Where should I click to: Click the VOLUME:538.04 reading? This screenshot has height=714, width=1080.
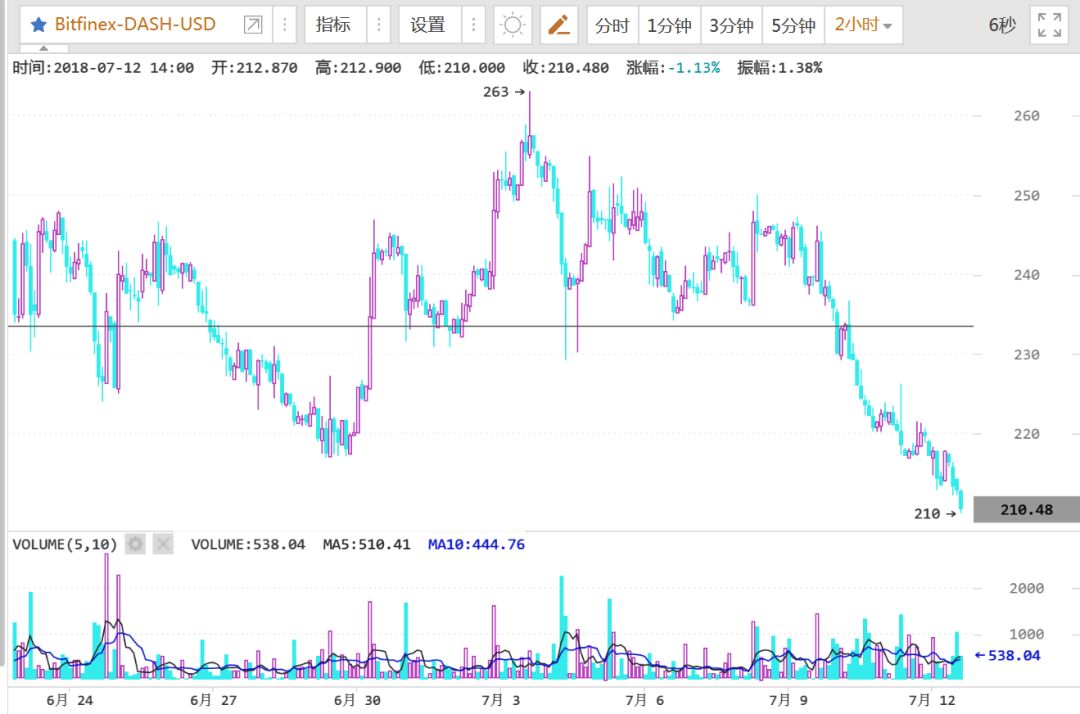point(248,545)
